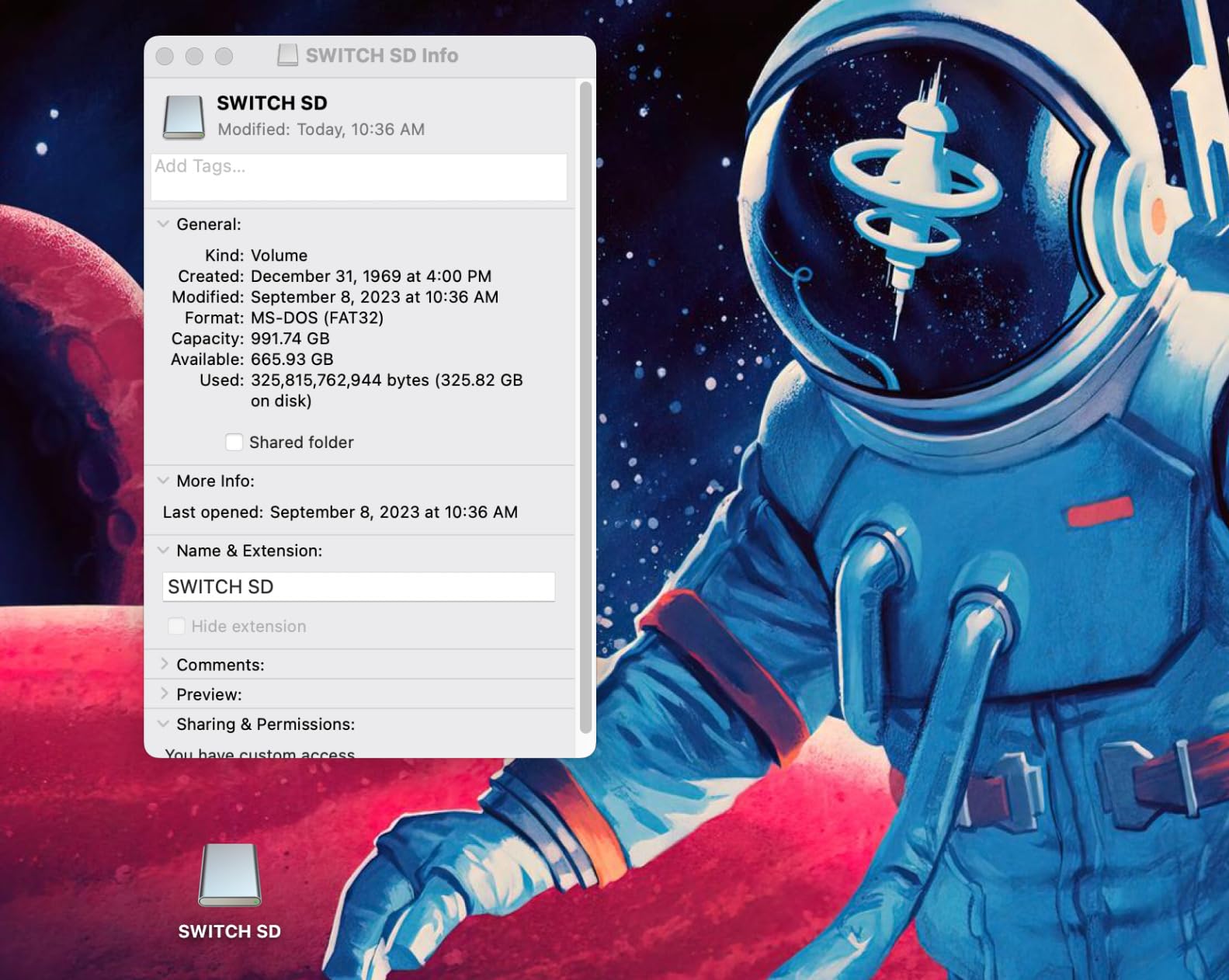Close the SWITCH SD Info window
Screen dimensions: 1229x980
165,56
